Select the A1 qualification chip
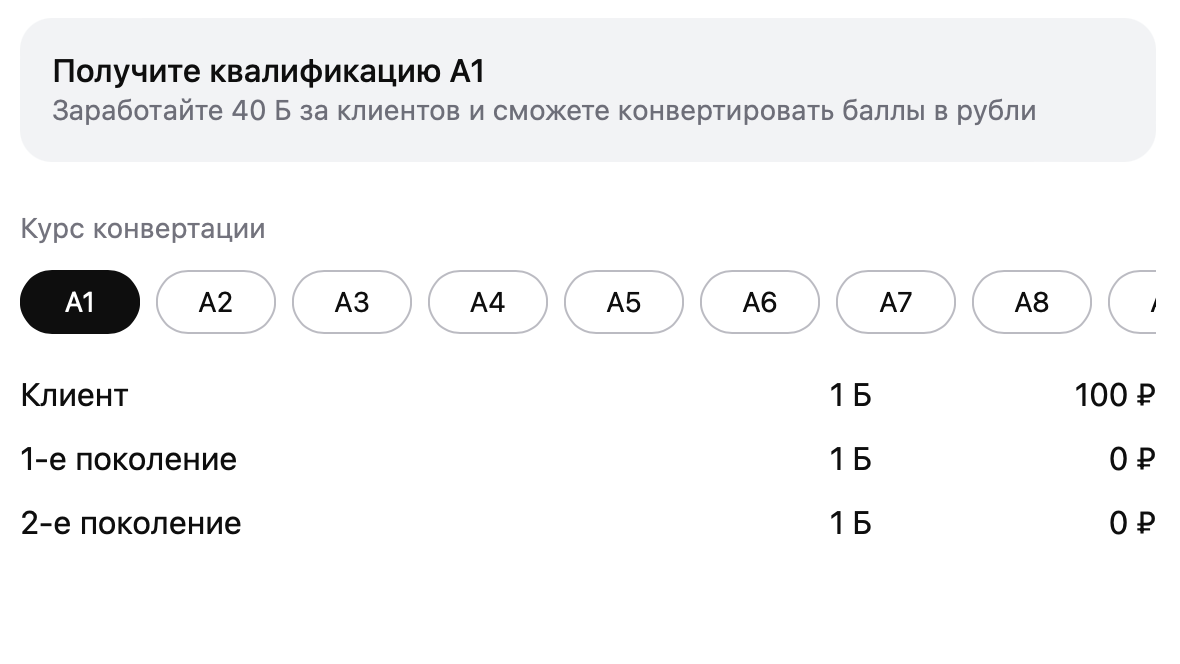The image size is (1180, 664). tap(80, 302)
